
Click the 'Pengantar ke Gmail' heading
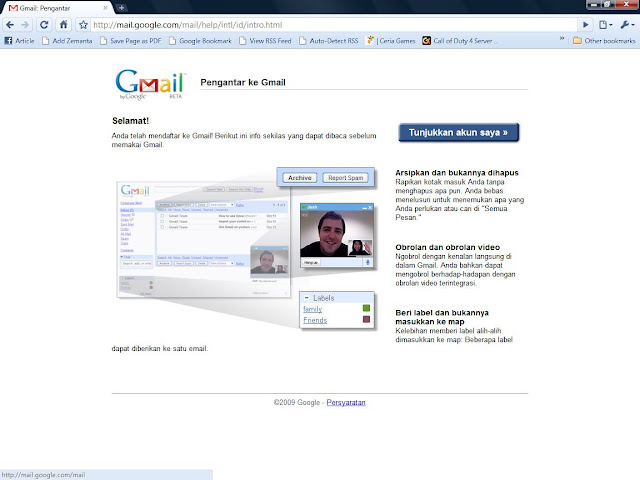[243, 82]
